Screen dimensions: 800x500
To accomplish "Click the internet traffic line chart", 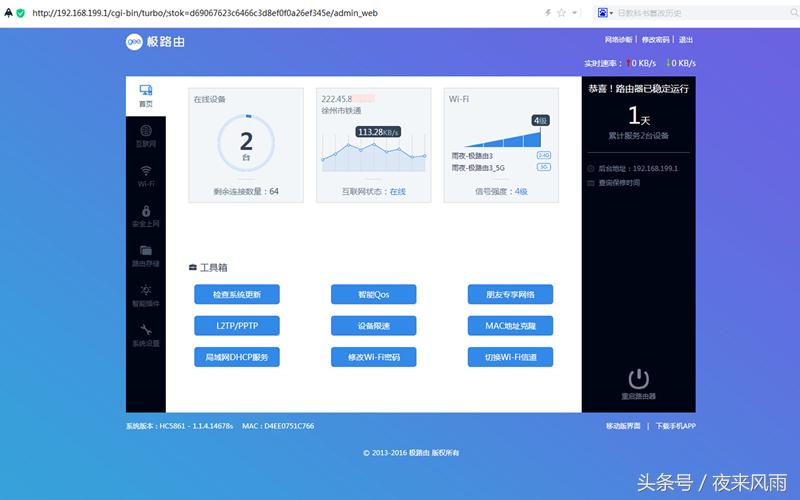I will coord(373,153).
